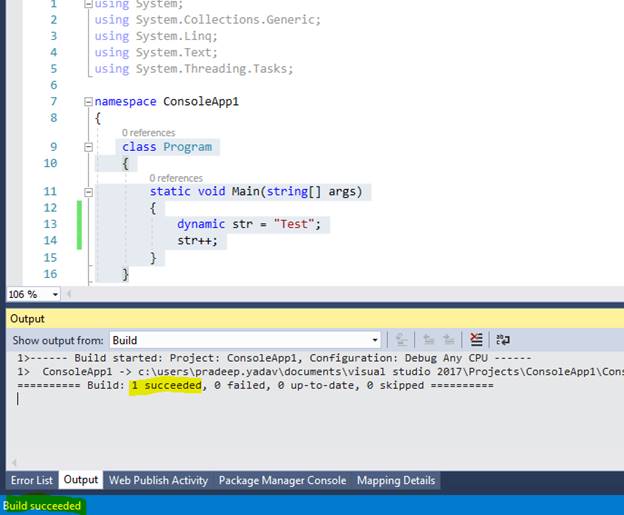
Task: Click the Build started output line
Action: click(274, 358)
